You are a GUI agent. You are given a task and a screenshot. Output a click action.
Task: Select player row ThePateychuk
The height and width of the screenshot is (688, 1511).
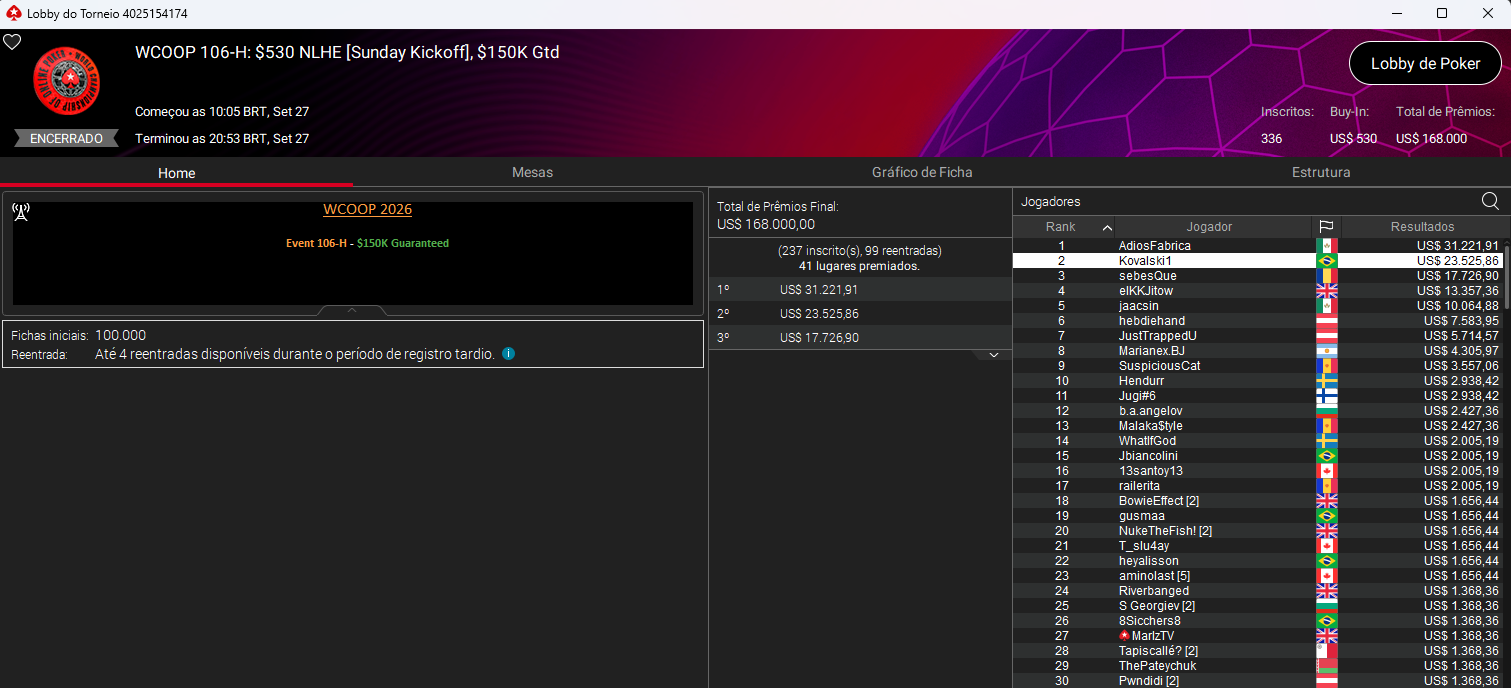(x=1258, y=666)
